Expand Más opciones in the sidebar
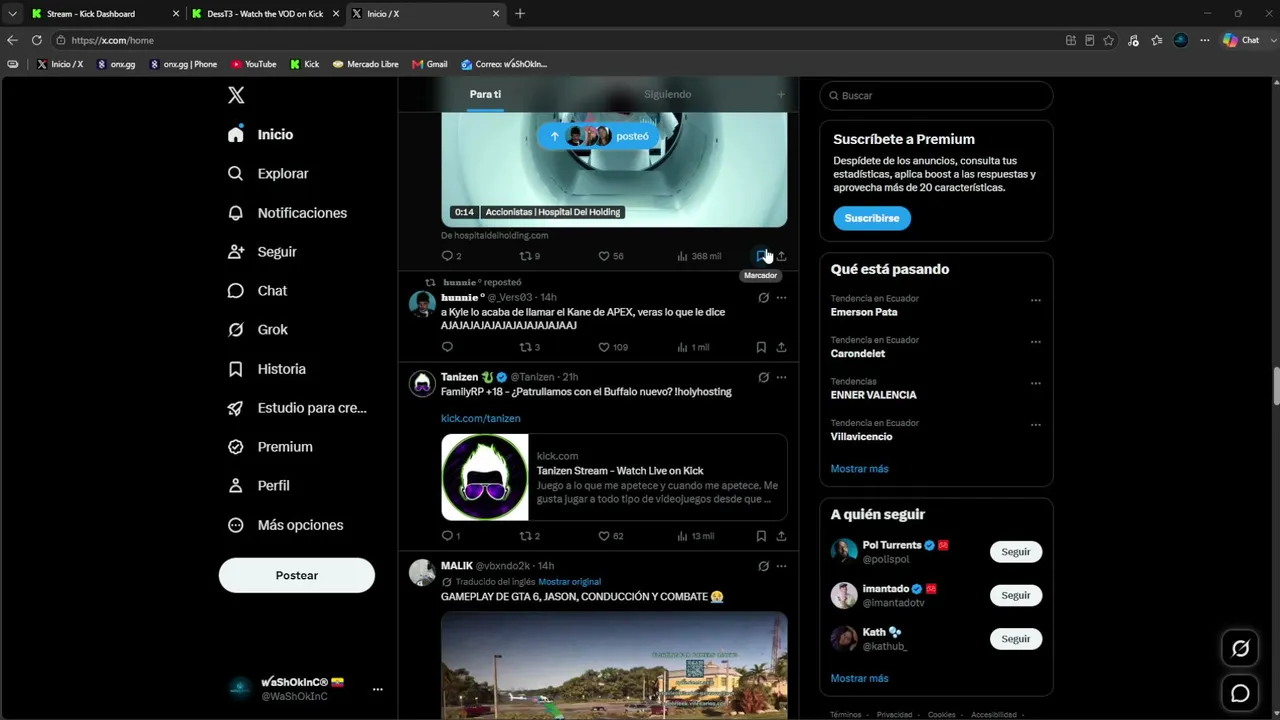 (285, 525)
